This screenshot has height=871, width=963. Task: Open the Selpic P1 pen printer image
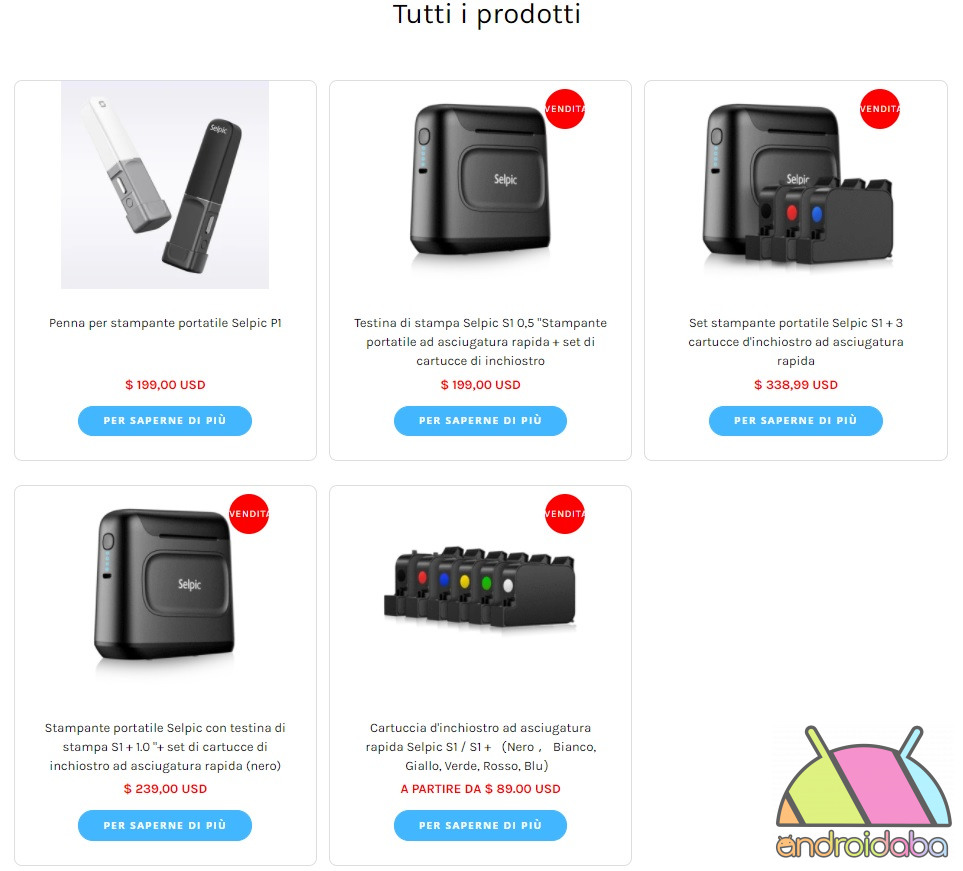pyautogui.click(x=165, y=184)
